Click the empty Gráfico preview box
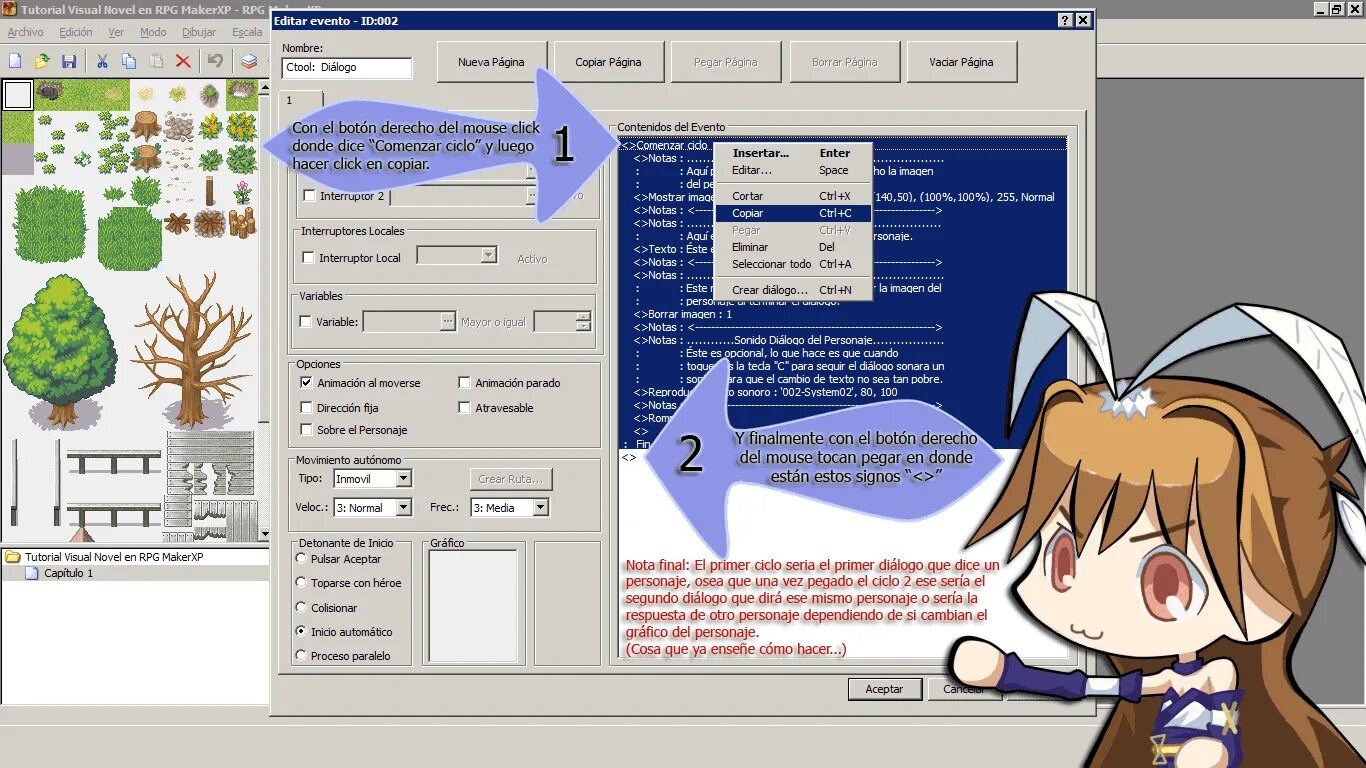This screenshot has height=768, width=1366. tap(473, 605)
